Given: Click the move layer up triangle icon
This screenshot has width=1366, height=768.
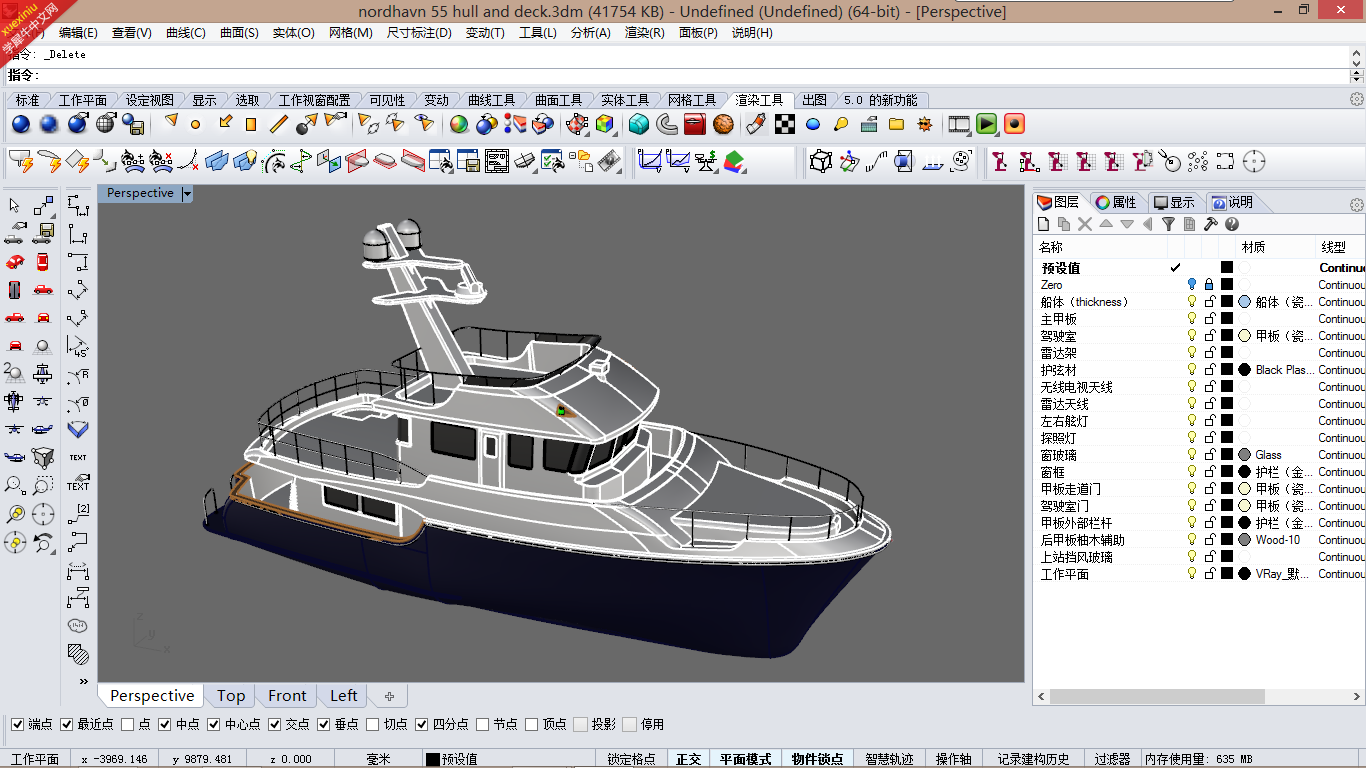Looking at the screenshot, I should tap(1106, 224).
